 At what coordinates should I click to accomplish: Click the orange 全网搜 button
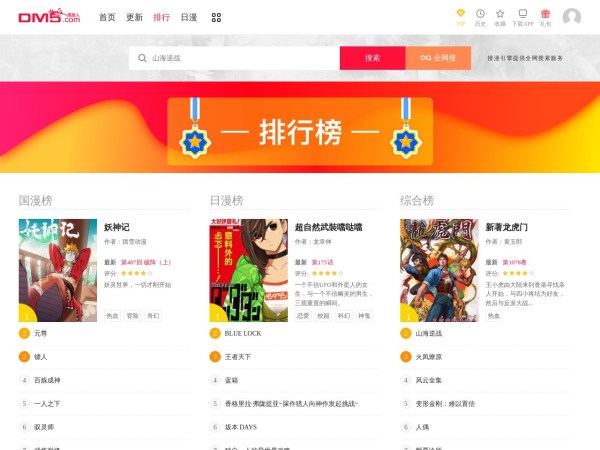(438, 58)
